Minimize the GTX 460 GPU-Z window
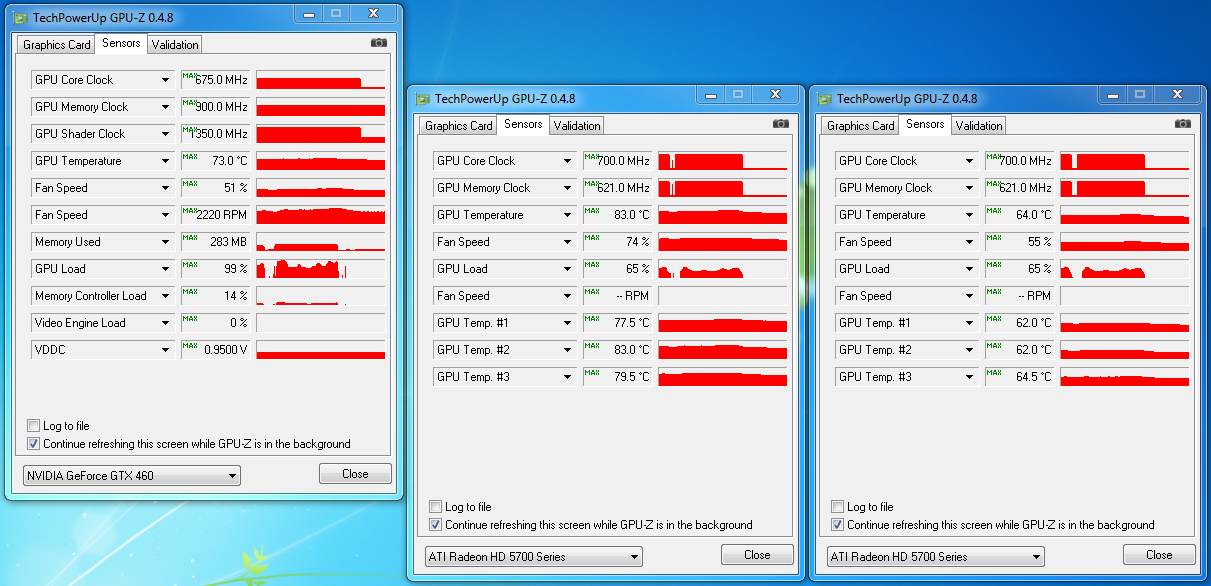1211x586 pixels. (307, 13)
